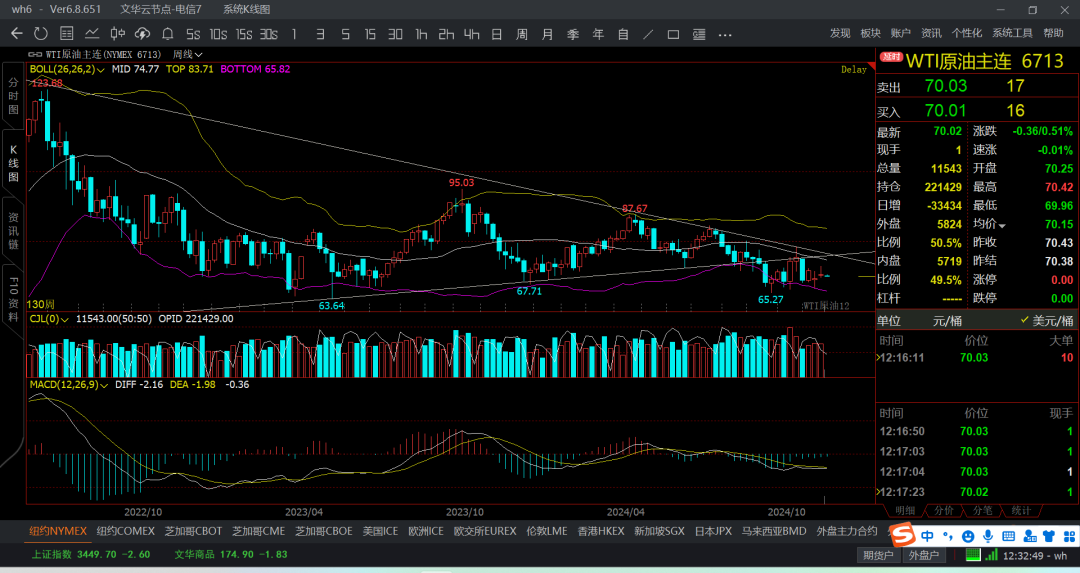Screen dimensions: 1080x573
Task: Open the alert bell icon
Action: point(168,33)
